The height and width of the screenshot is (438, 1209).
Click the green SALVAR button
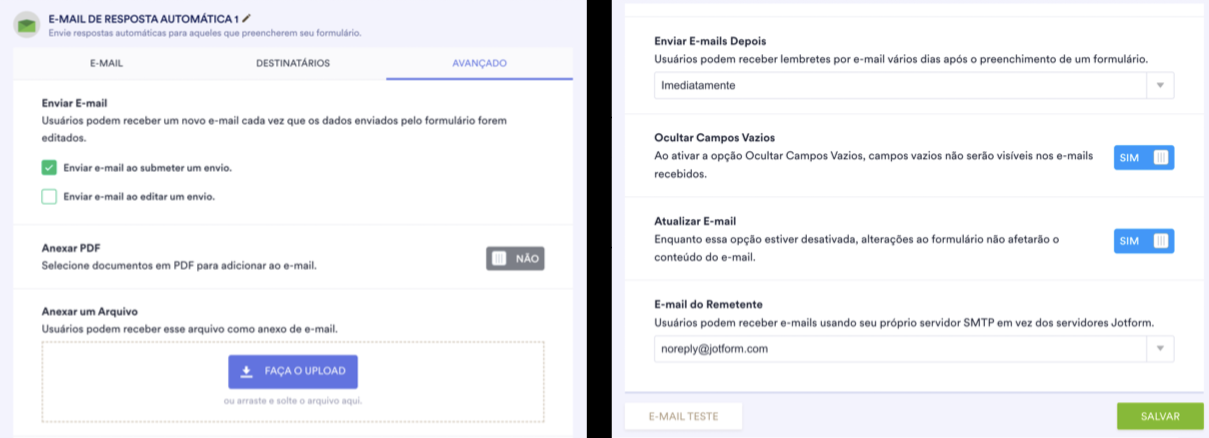tap(1157, 417)
